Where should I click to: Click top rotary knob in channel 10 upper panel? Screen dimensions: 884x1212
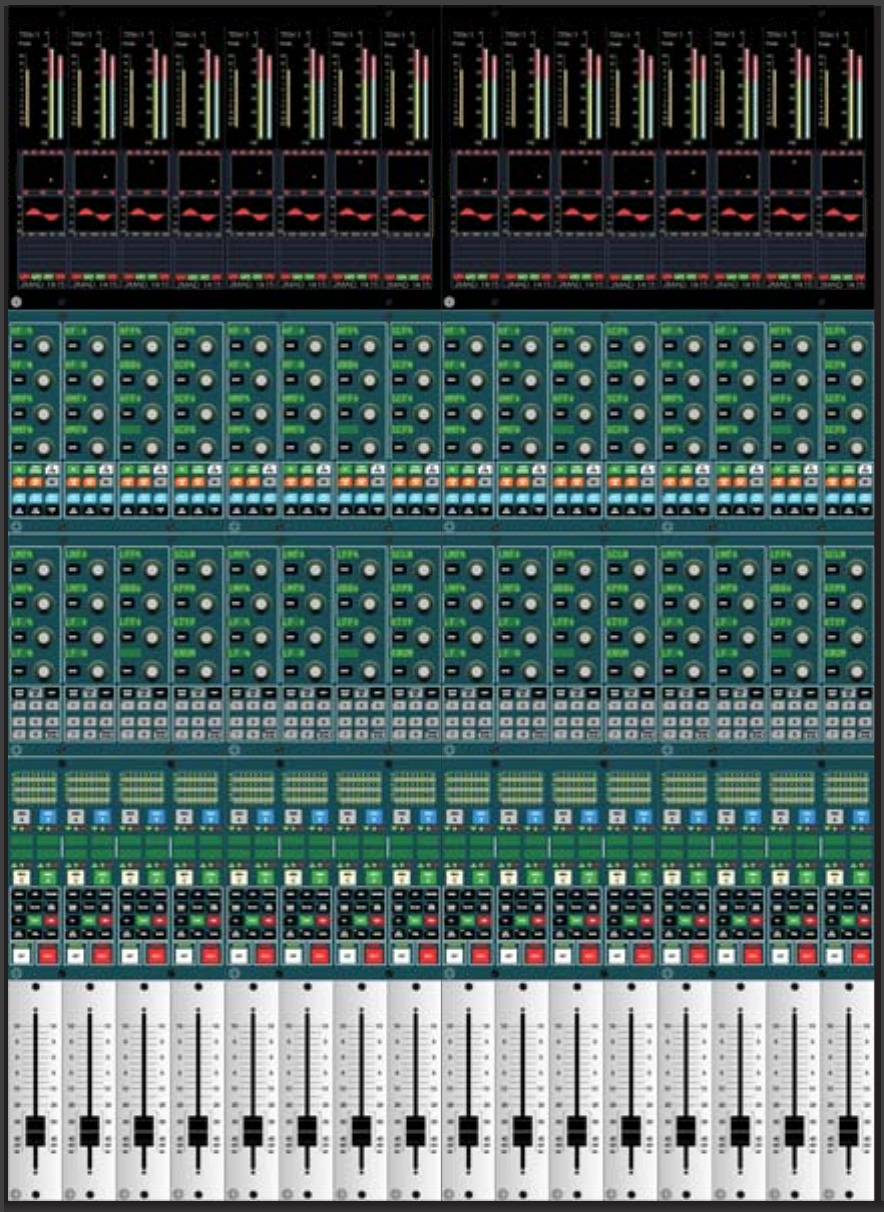point(532,346)
